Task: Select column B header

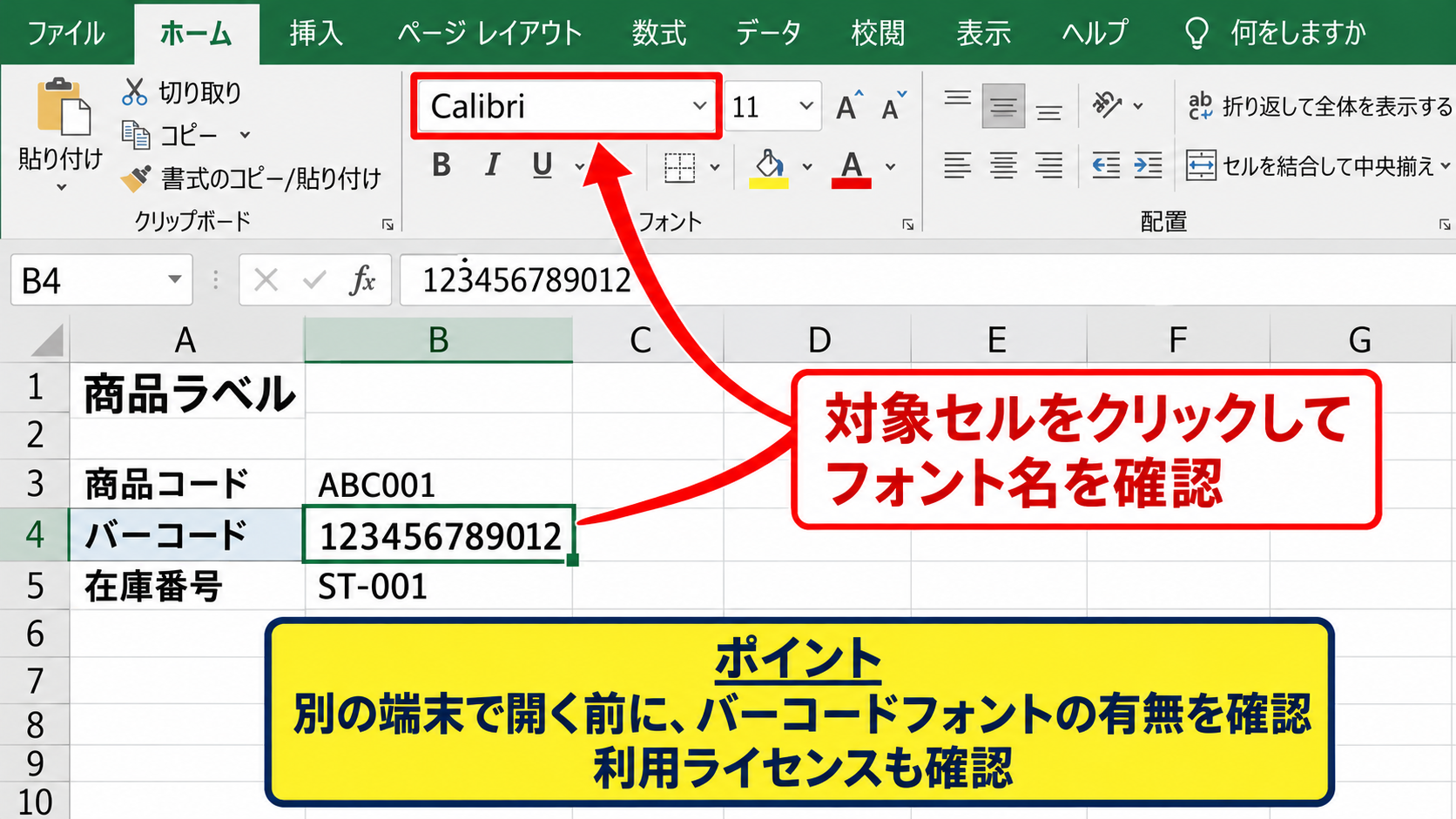Action: click(438, 339)
